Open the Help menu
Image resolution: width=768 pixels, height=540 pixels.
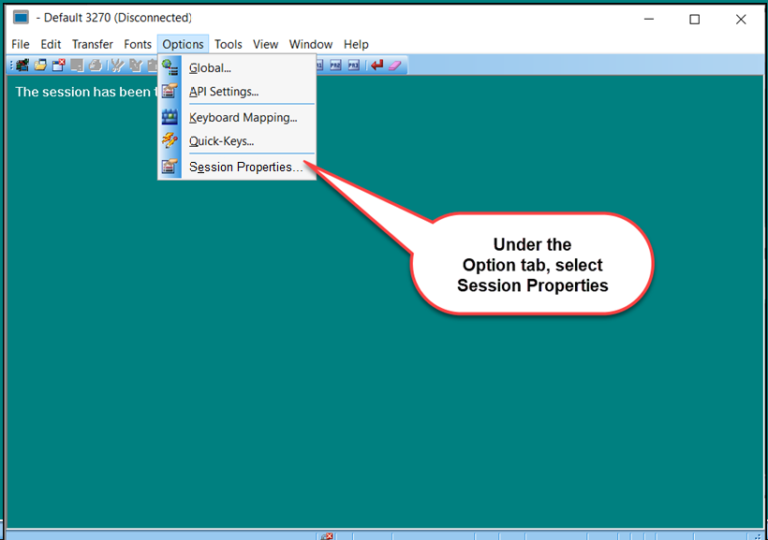point(356,44)
